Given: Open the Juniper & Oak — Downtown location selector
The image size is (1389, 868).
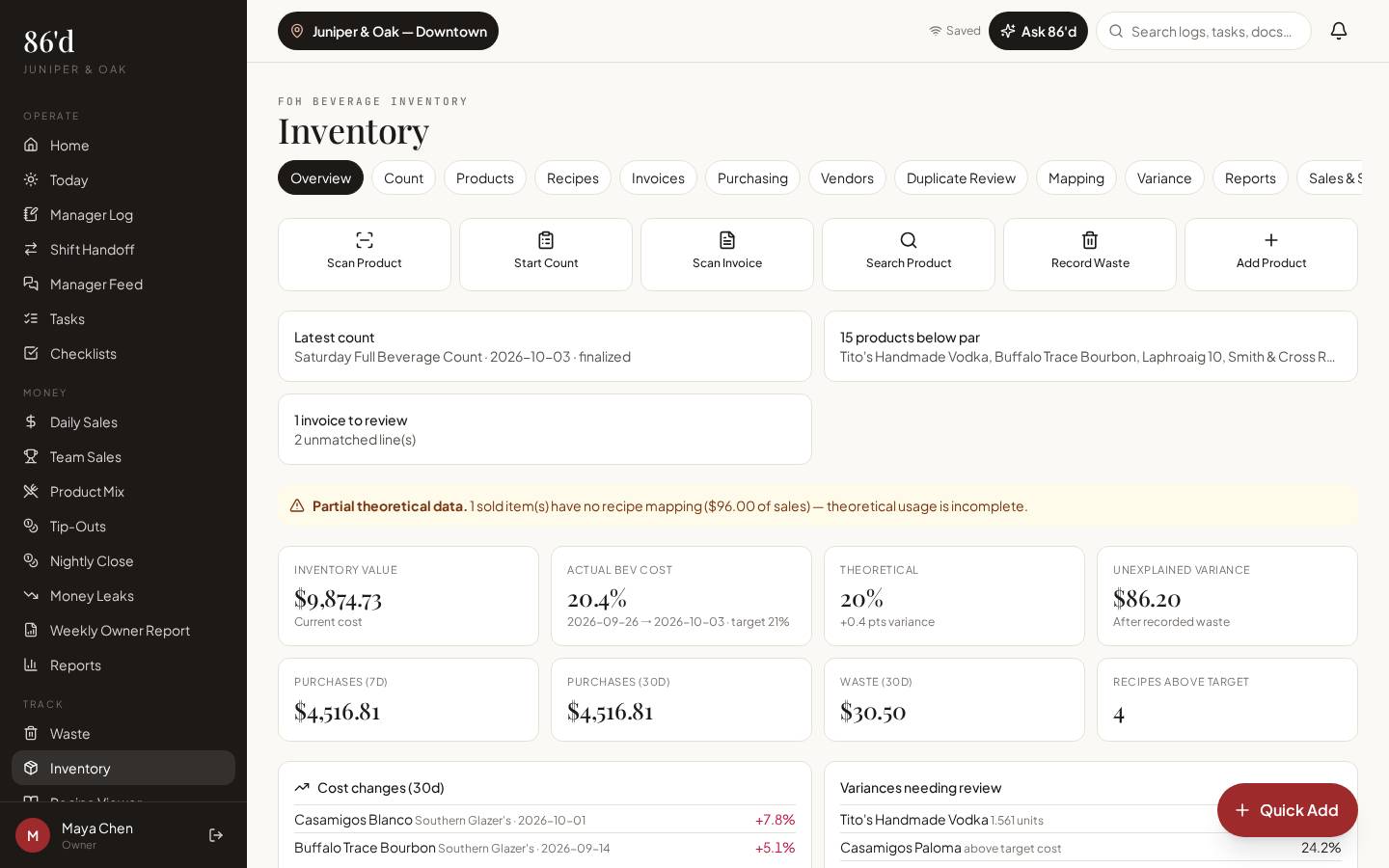Looking at the screenshot, I should point(388,31).
